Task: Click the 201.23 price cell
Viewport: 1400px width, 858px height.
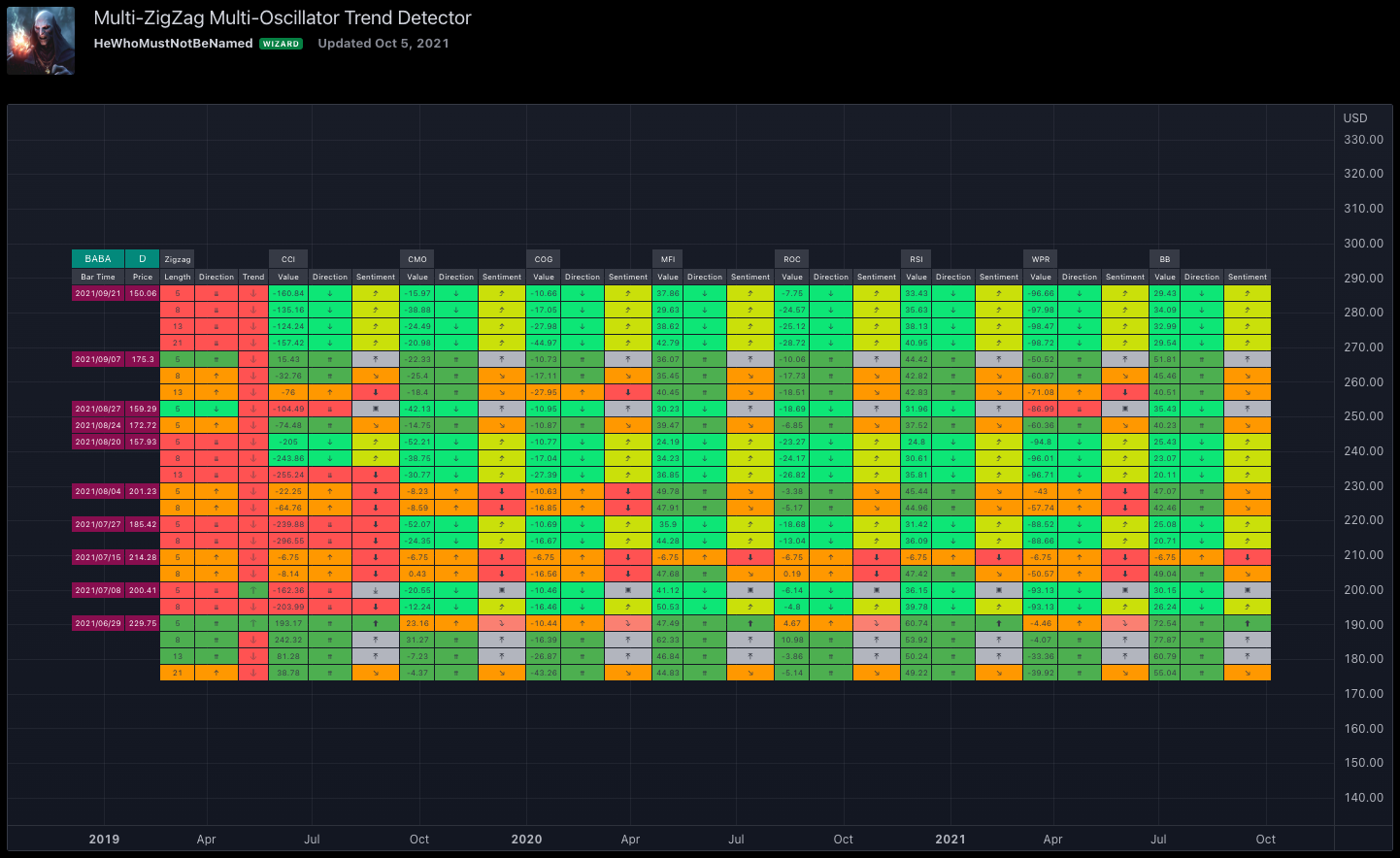Action: 143,491
